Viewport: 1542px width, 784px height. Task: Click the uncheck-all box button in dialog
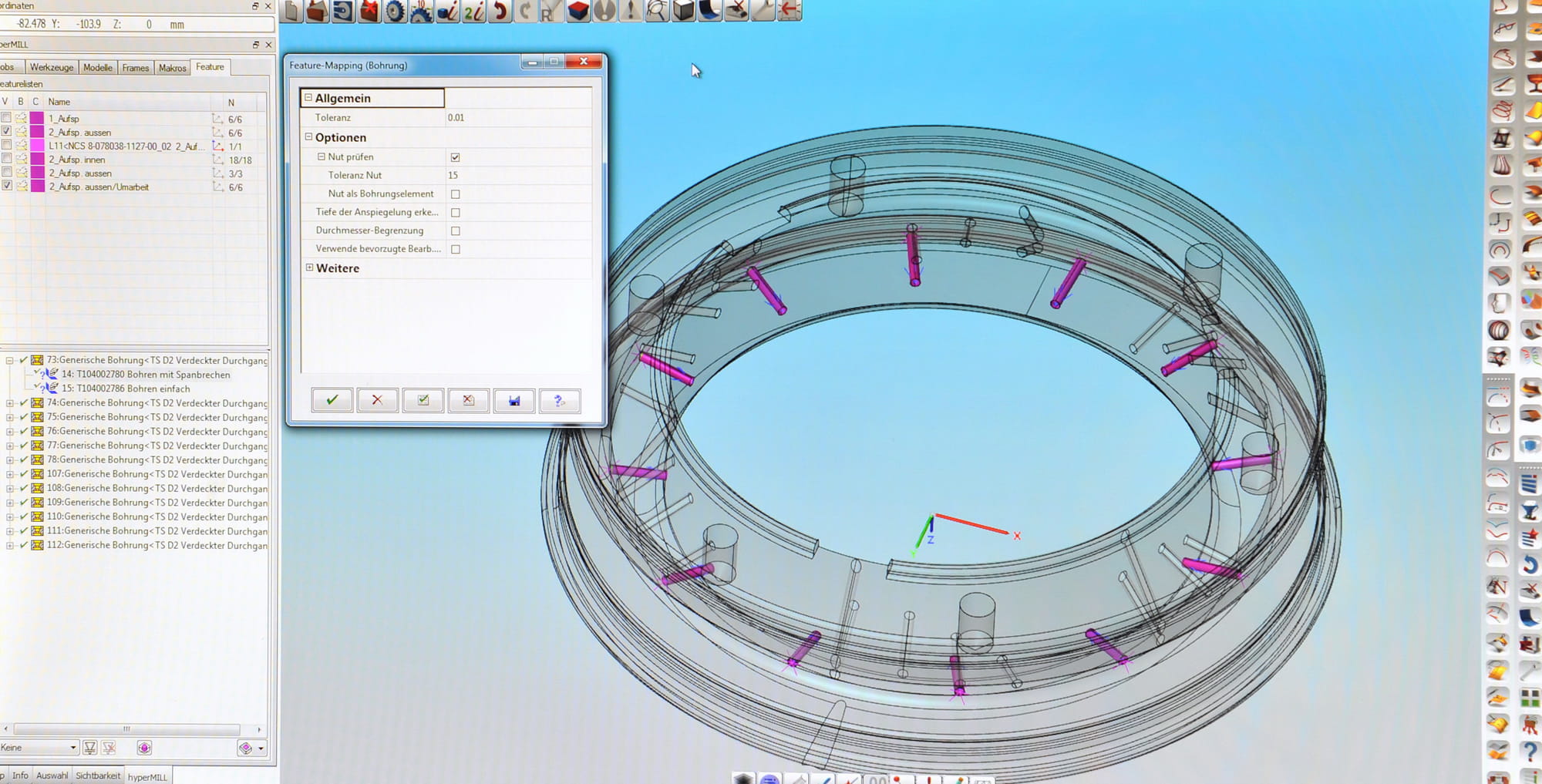[x=468, y=400]
